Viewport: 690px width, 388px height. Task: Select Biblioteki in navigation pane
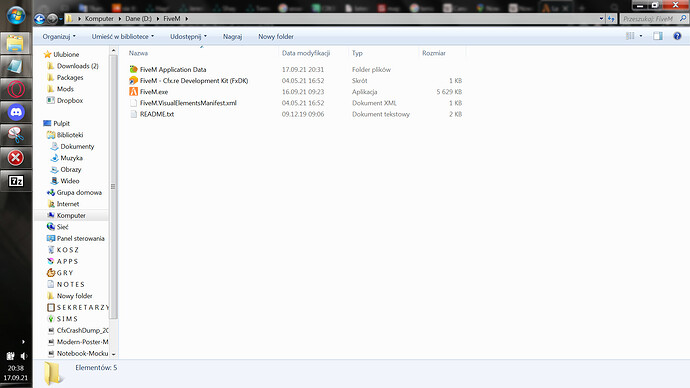70,135
